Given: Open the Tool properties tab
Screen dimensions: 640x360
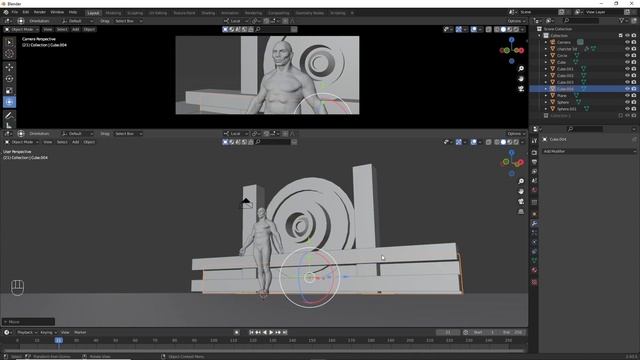Looking at the screenshot, I should (534, 140).
